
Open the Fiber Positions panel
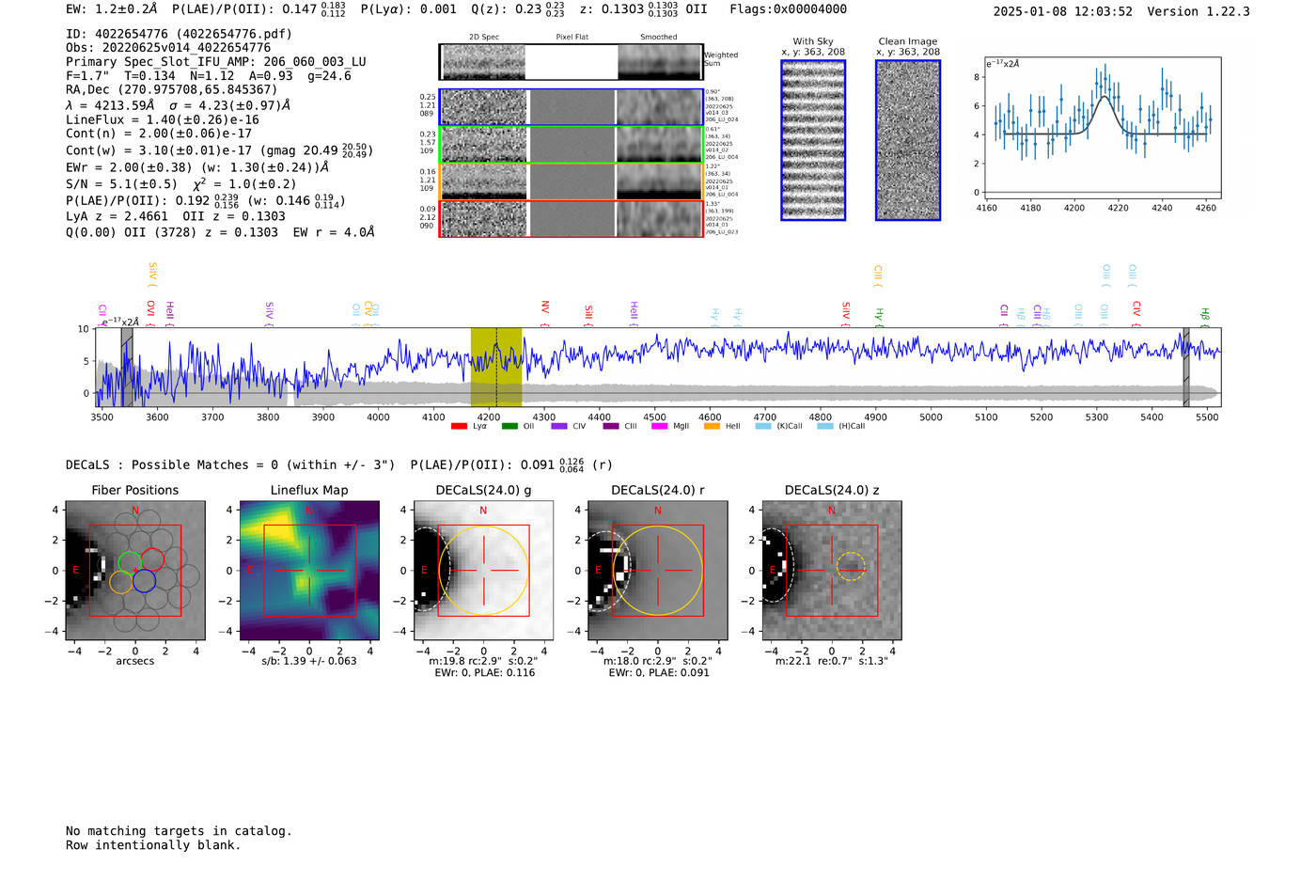(135, 571)
